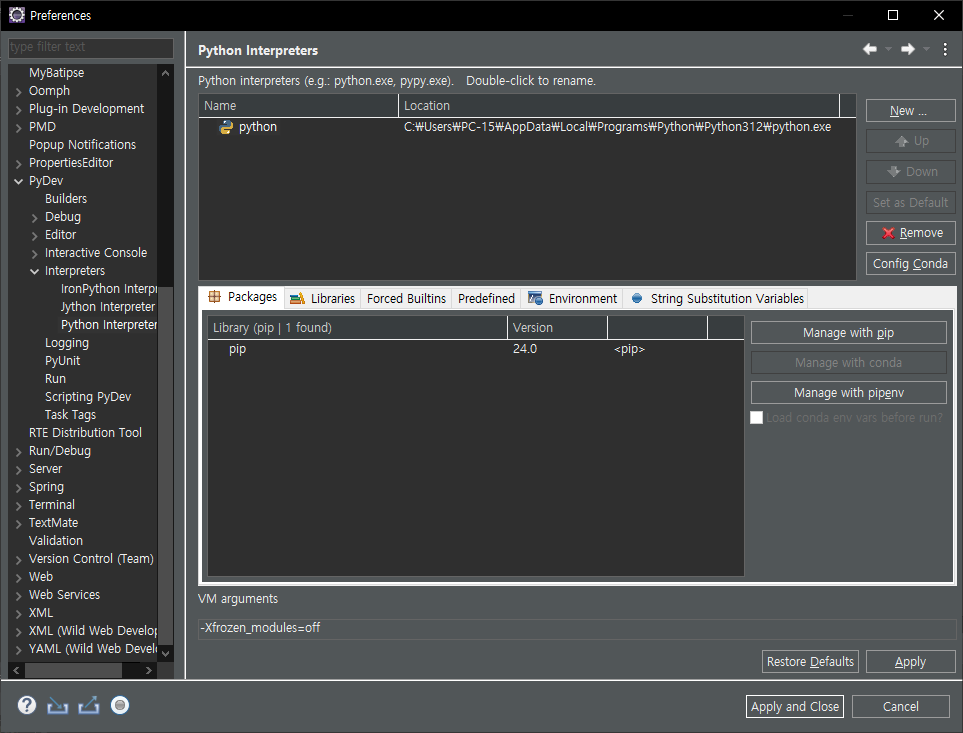The height and width of the screenshot is (733, 963).
Task: Open the Predefined tab
Action: [x=486, y=298]
